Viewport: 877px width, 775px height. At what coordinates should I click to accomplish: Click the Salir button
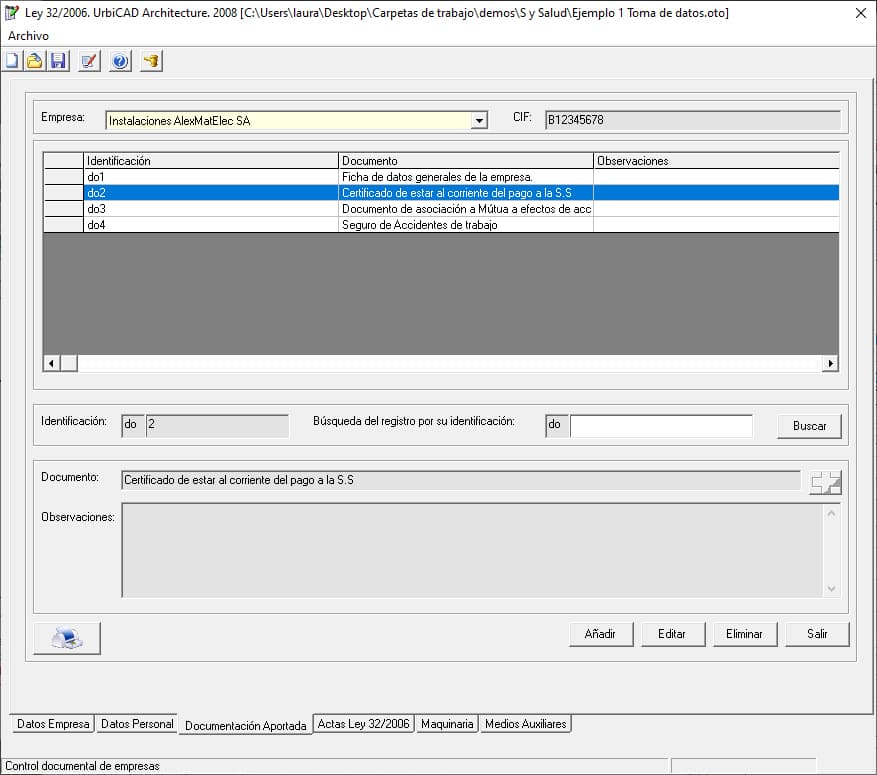[817, 634]
